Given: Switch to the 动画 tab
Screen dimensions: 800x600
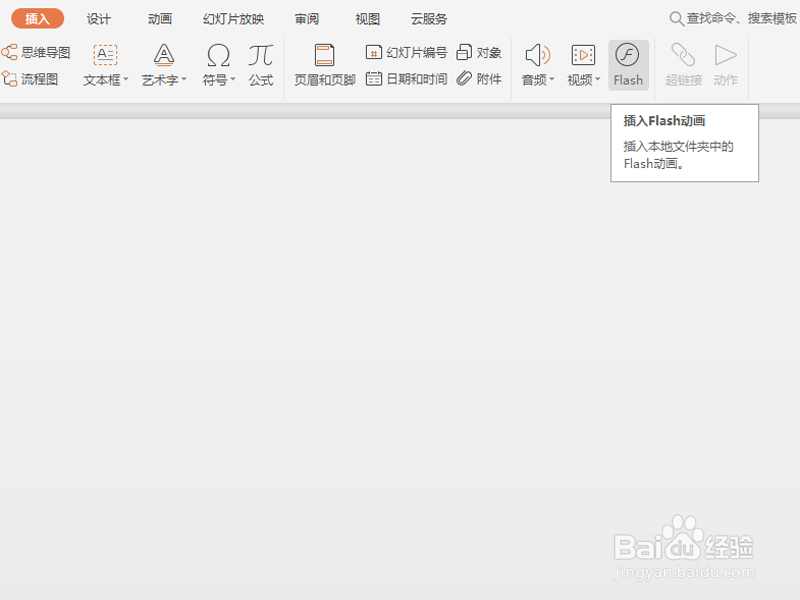Looking at the screenshot, I should 160,19.
